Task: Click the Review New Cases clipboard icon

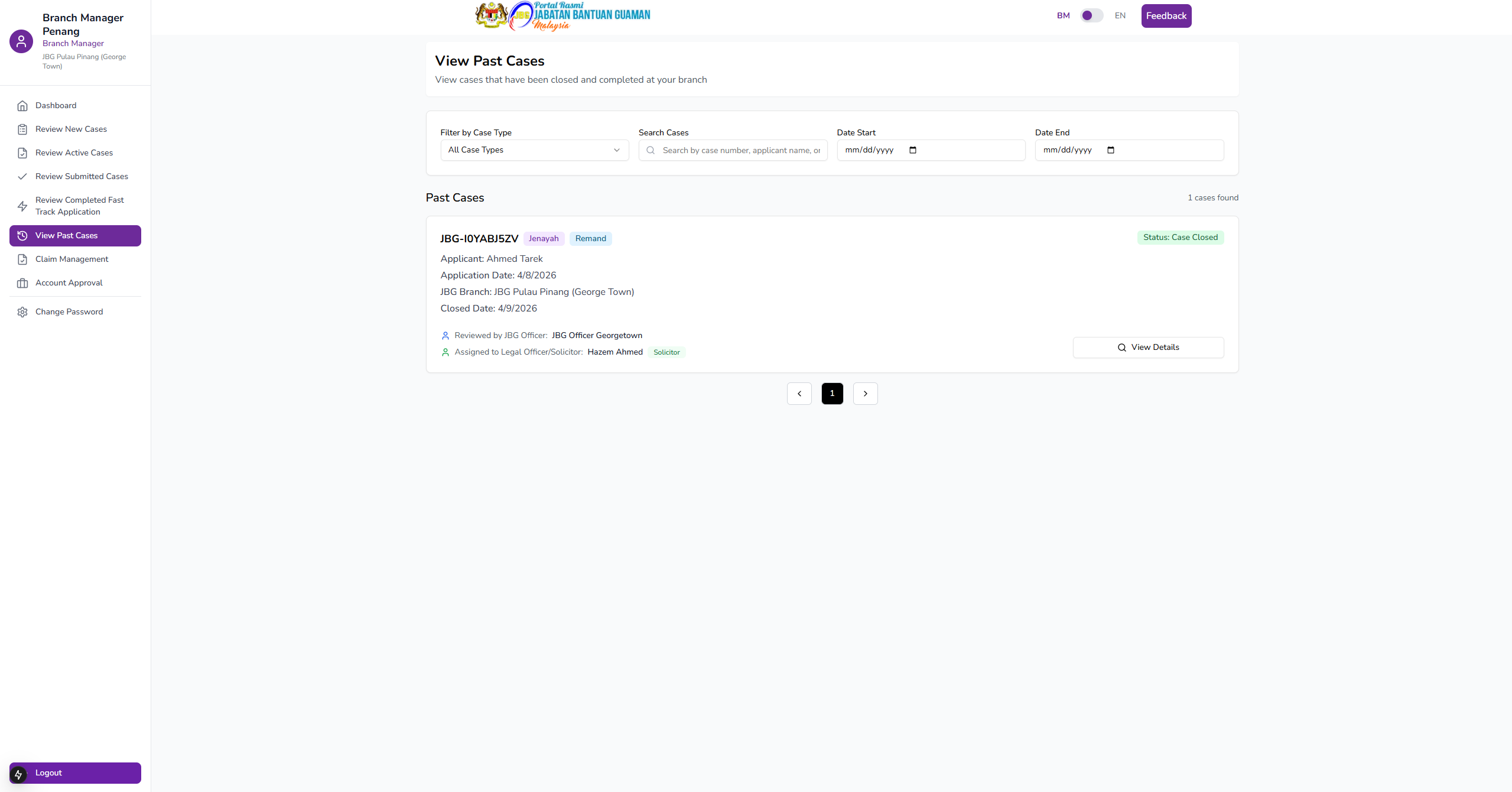Action: (x=22, y=129)
